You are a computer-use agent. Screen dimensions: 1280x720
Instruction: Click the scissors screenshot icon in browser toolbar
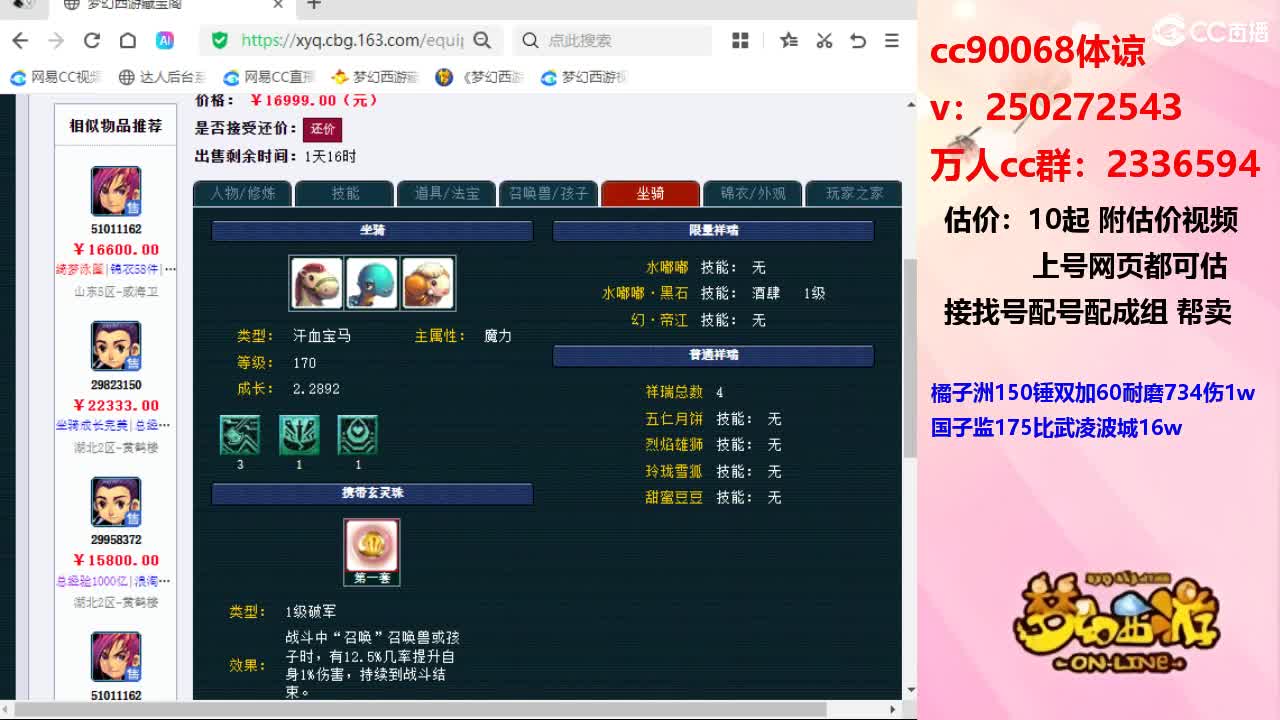click(x=824, y=41)
